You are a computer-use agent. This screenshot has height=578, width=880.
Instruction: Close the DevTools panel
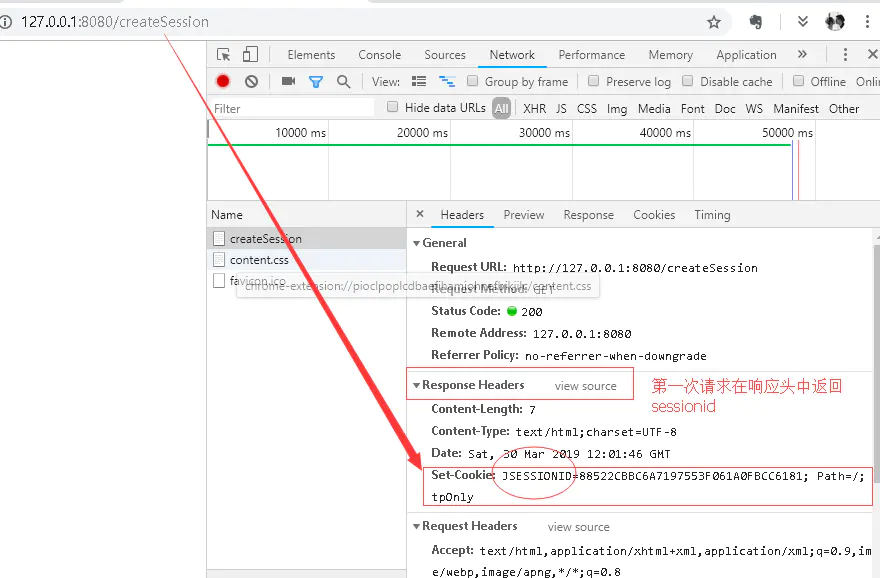click(x=872, y=54)
